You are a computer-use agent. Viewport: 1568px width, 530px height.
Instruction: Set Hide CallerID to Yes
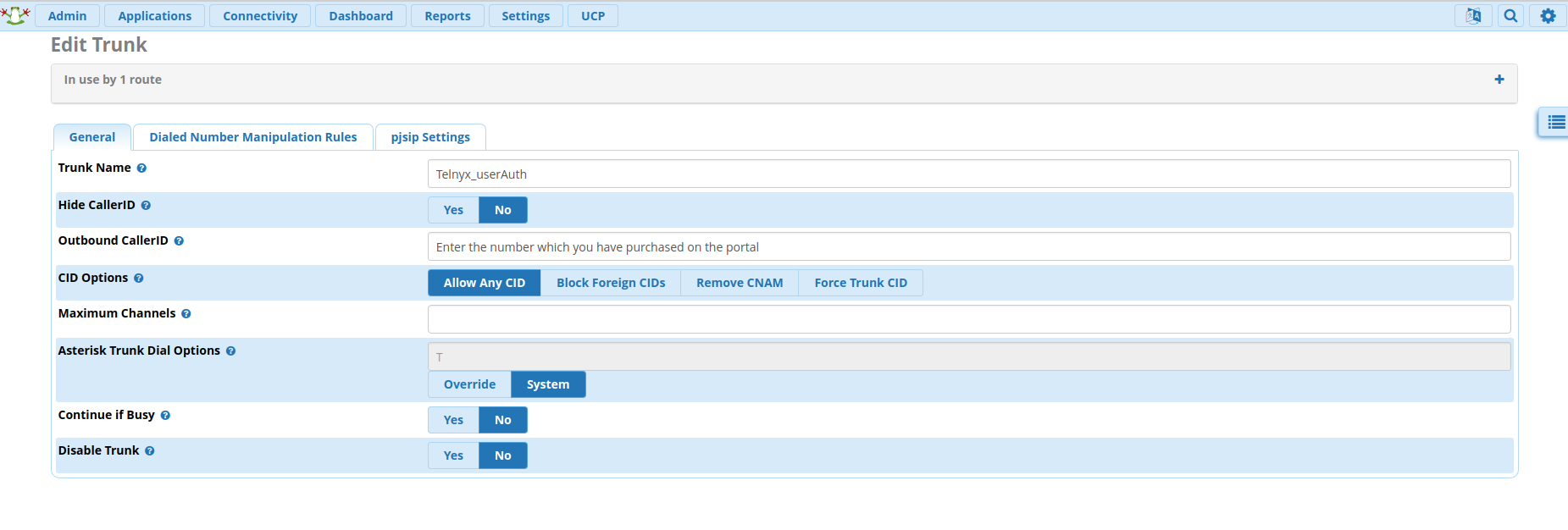pos(453,210)
